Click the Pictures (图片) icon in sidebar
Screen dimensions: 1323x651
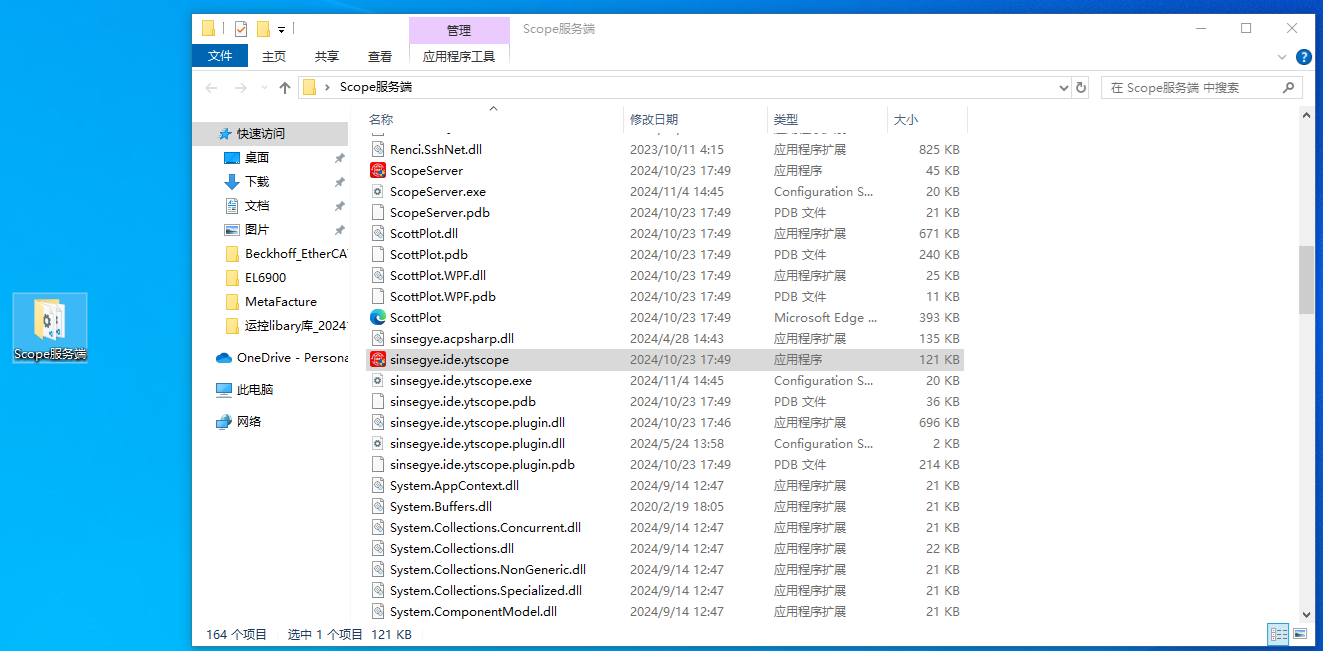point(232,230)
